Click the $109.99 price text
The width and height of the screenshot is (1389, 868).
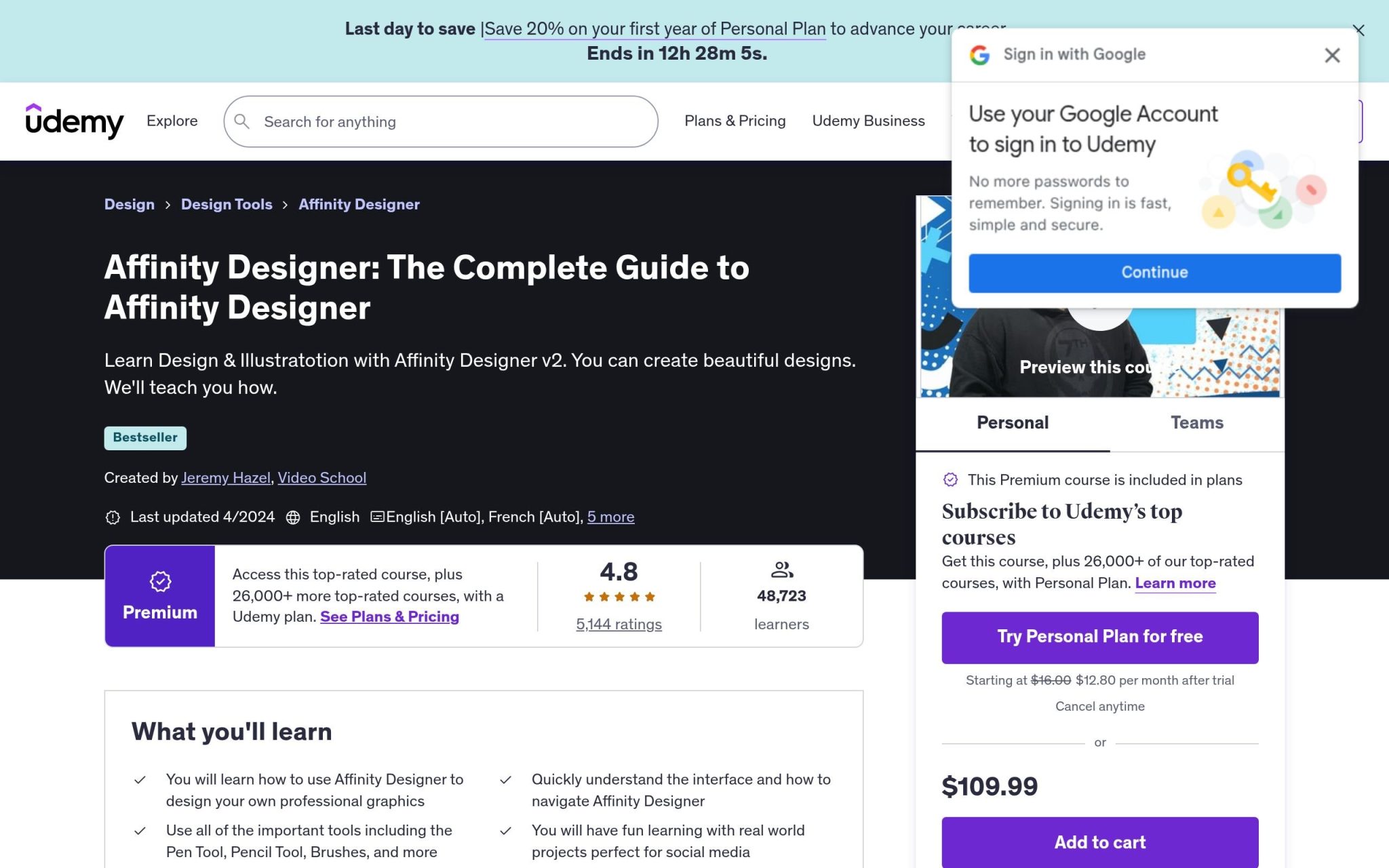(x=990, y=787)
